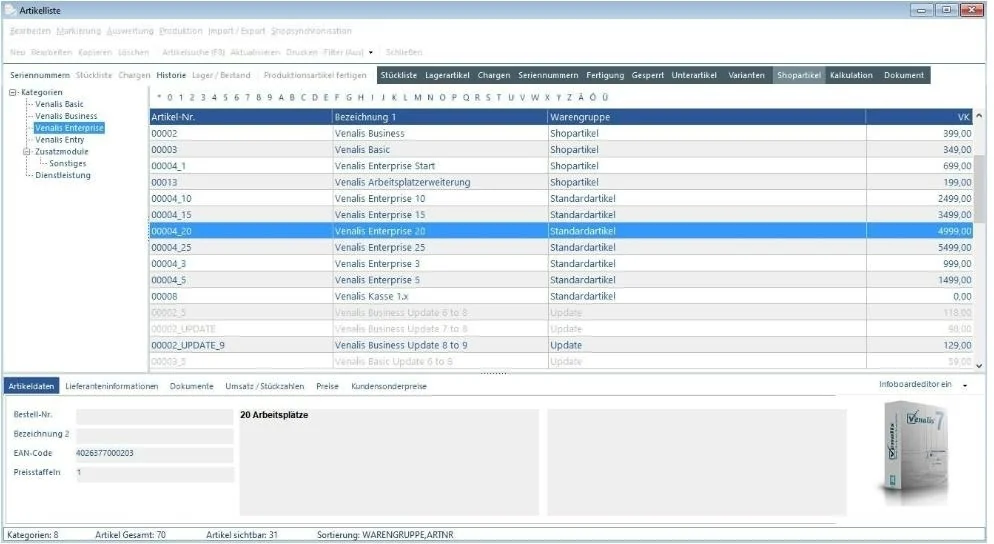Click the Seriennummern action button on the left

[x=40, y=75]
